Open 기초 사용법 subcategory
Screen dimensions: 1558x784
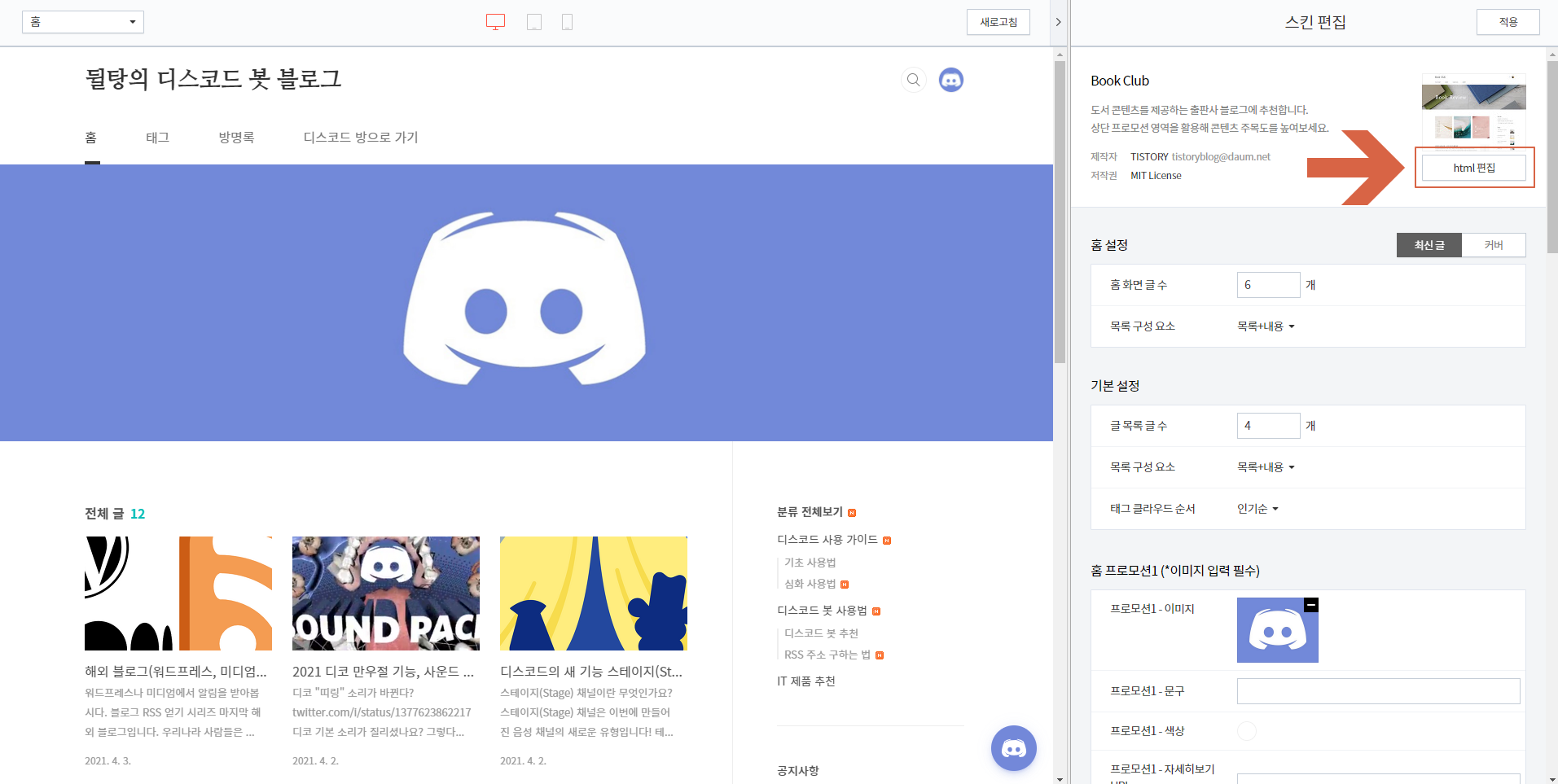810,563
